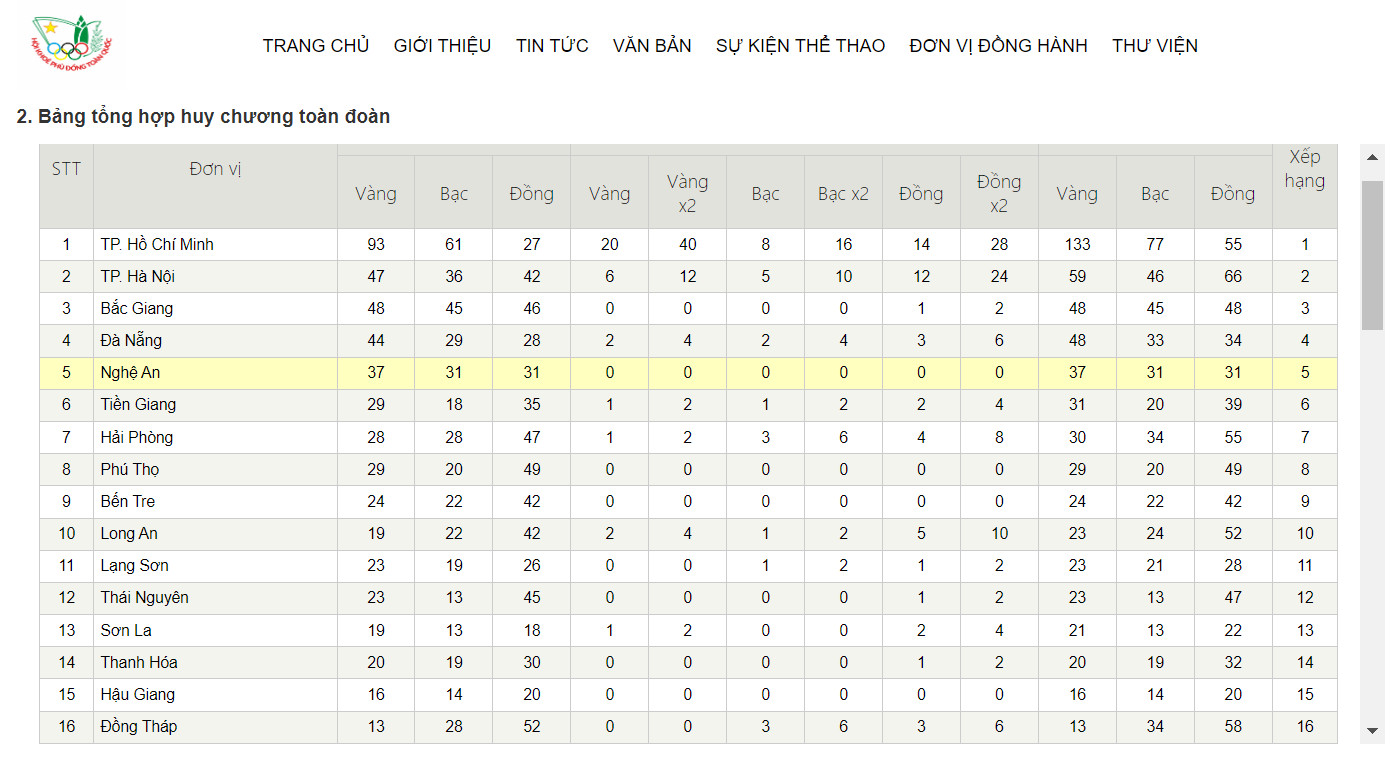Image resolution: width=1399 pixels, height=757 pixels.
Task: Click the table scrollbar up arrow
Action: (x=1372, y=157)
